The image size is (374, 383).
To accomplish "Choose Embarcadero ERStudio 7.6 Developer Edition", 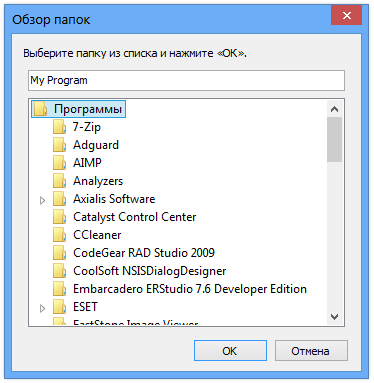I will pyautogui.click(x=190, y=289).
